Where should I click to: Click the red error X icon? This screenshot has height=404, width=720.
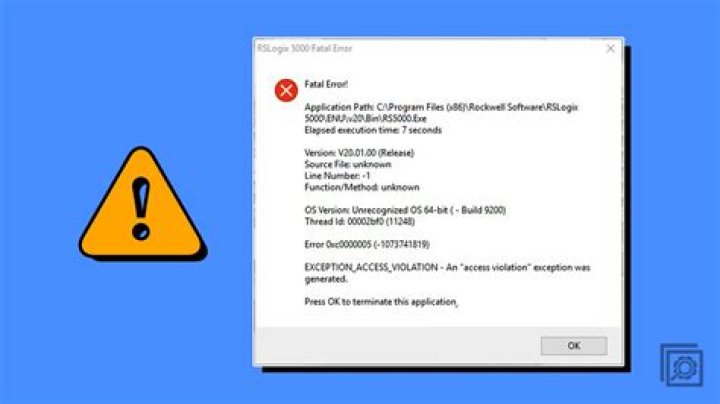[286, 90]
